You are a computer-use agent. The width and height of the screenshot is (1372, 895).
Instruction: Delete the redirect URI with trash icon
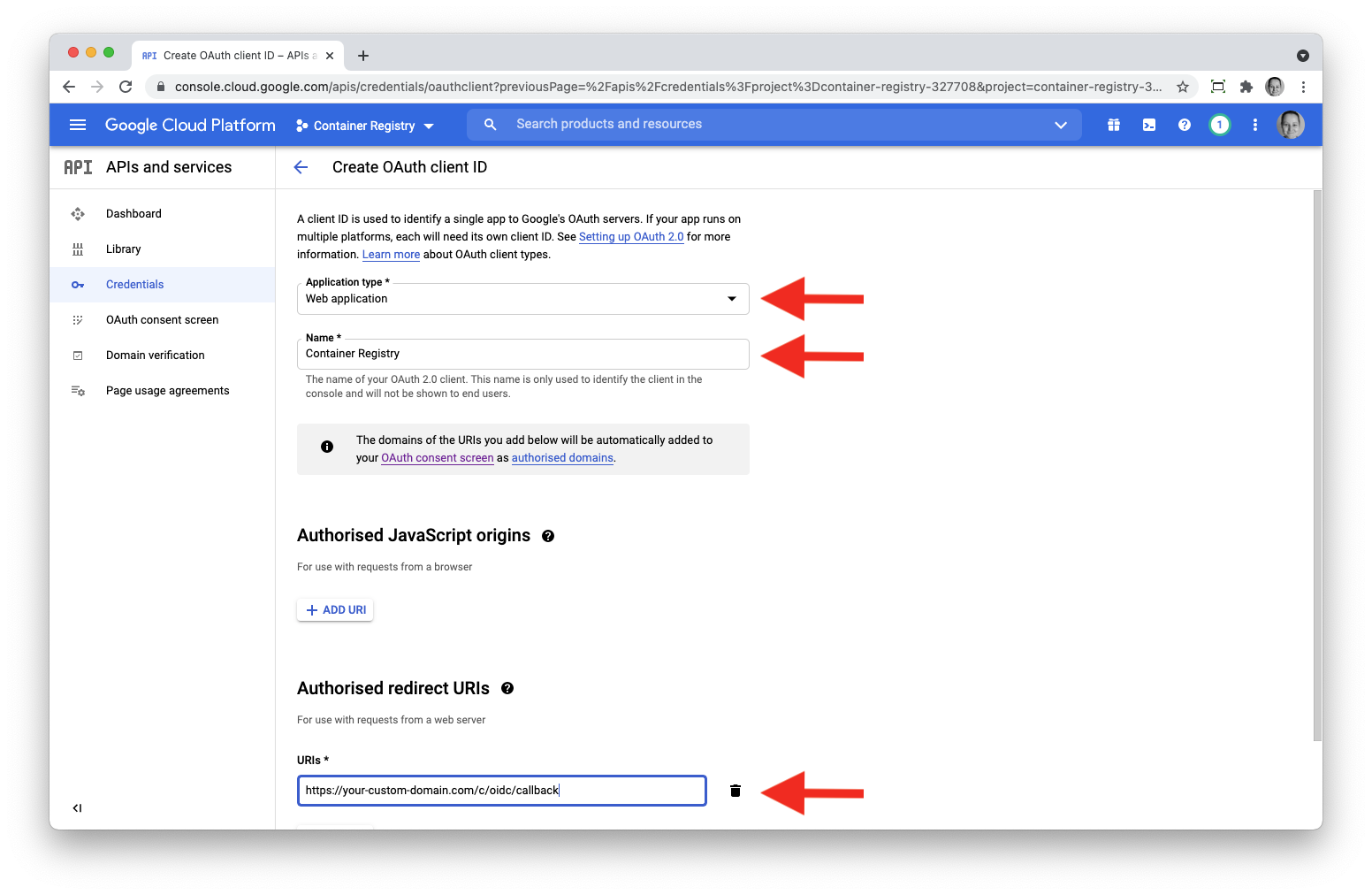click(x=736, y=791)
